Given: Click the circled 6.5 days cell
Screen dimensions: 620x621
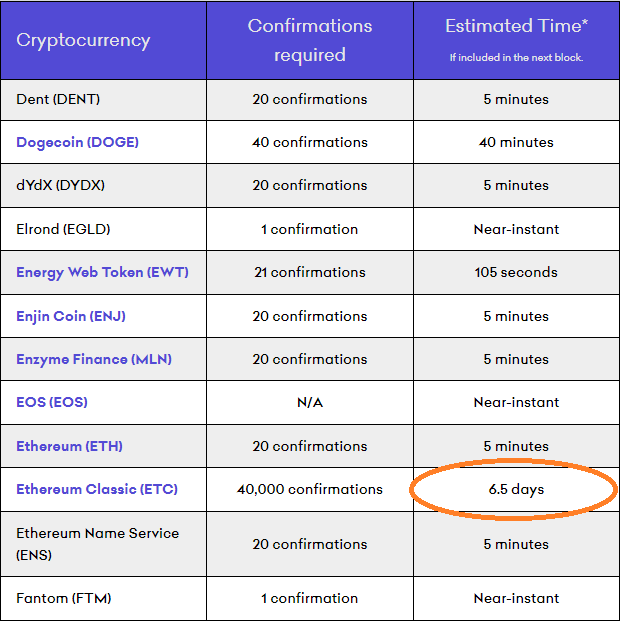Looking at the screenshot, I should point(516,490).
